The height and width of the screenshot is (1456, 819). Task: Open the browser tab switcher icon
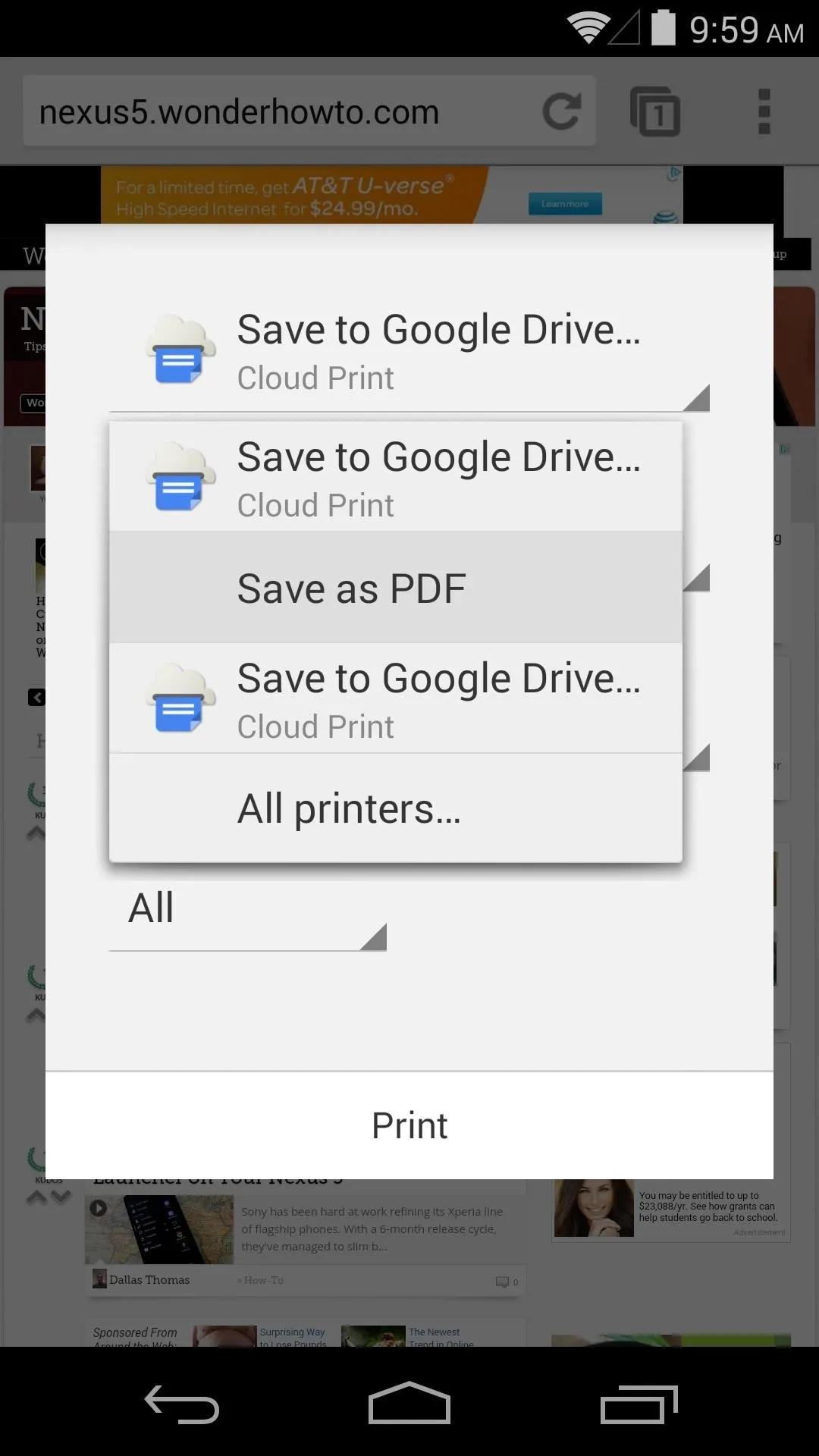655,111
